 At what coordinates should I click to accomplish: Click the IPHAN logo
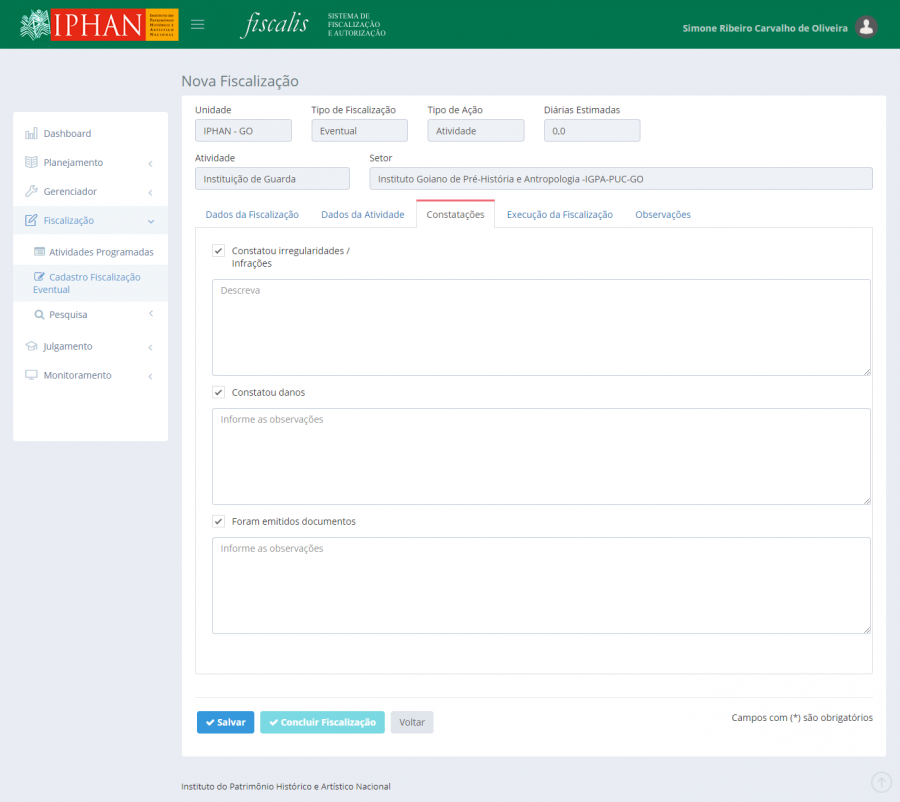pos(98,25)
